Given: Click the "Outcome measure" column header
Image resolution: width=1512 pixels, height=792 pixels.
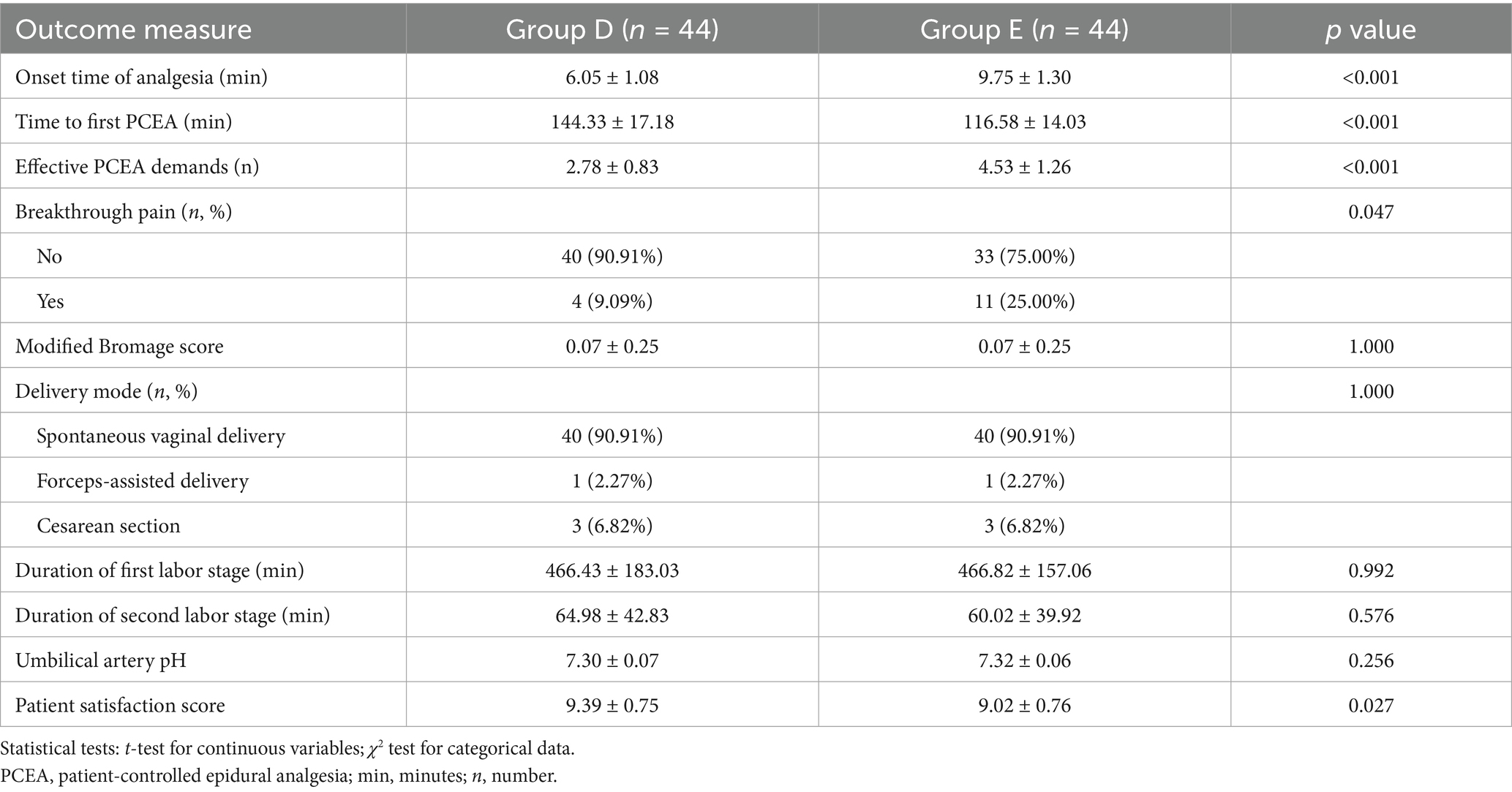Looking at the screenshot, I should coord(133,29).
